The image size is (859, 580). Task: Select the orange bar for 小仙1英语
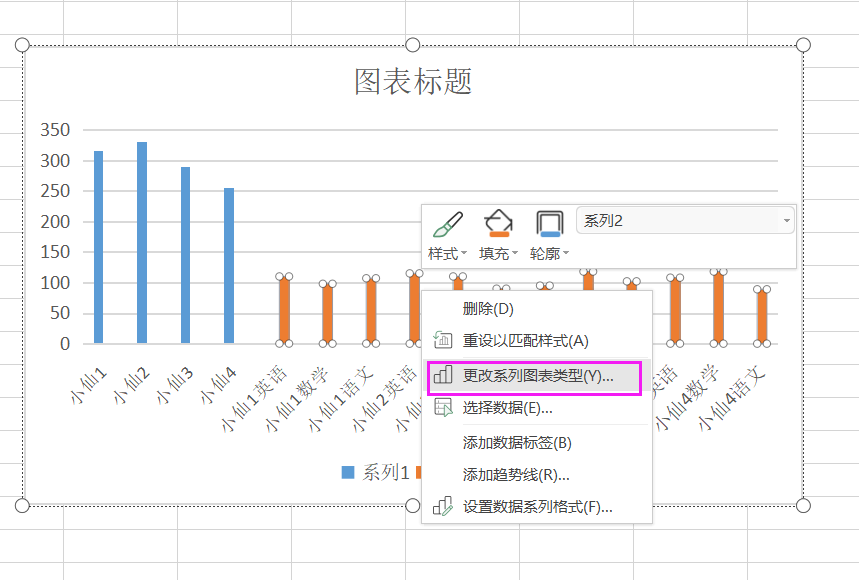point(284,310)
